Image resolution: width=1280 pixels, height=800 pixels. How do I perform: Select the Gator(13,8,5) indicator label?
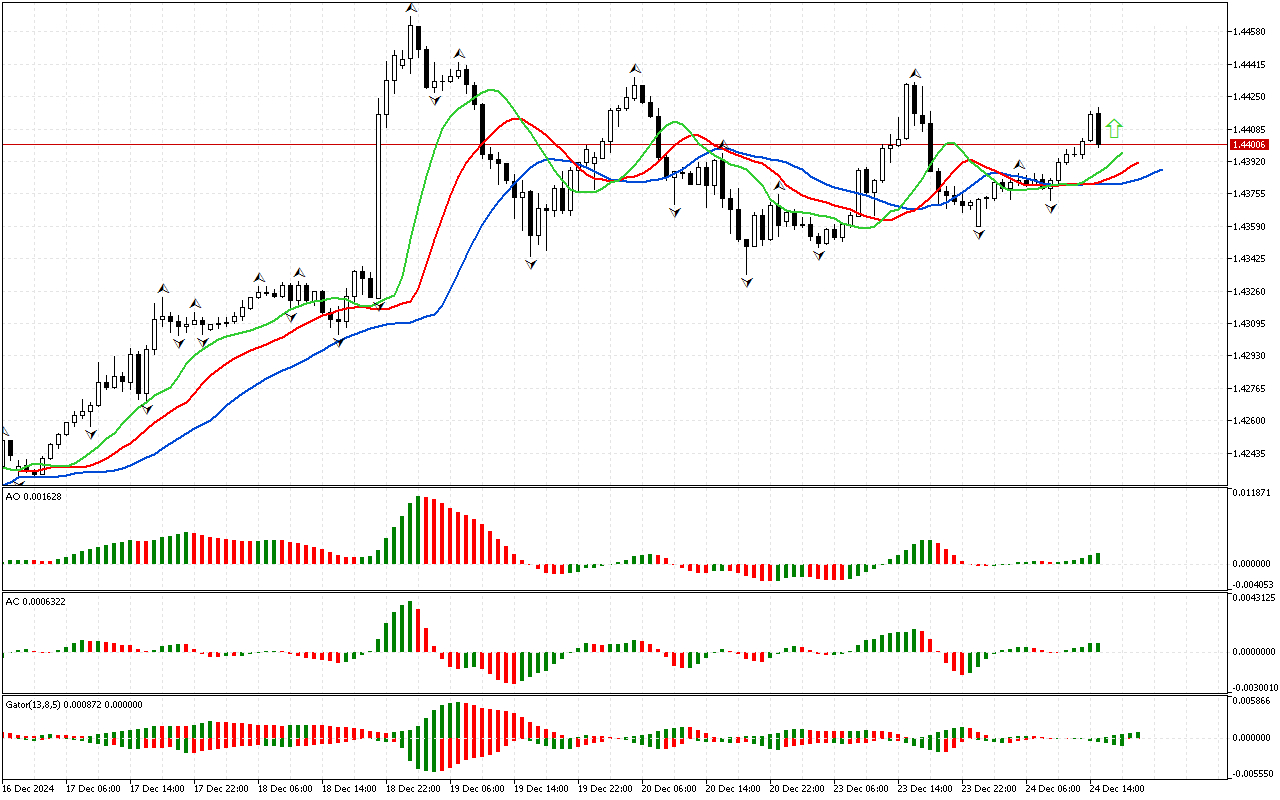(x=74, y=704)
